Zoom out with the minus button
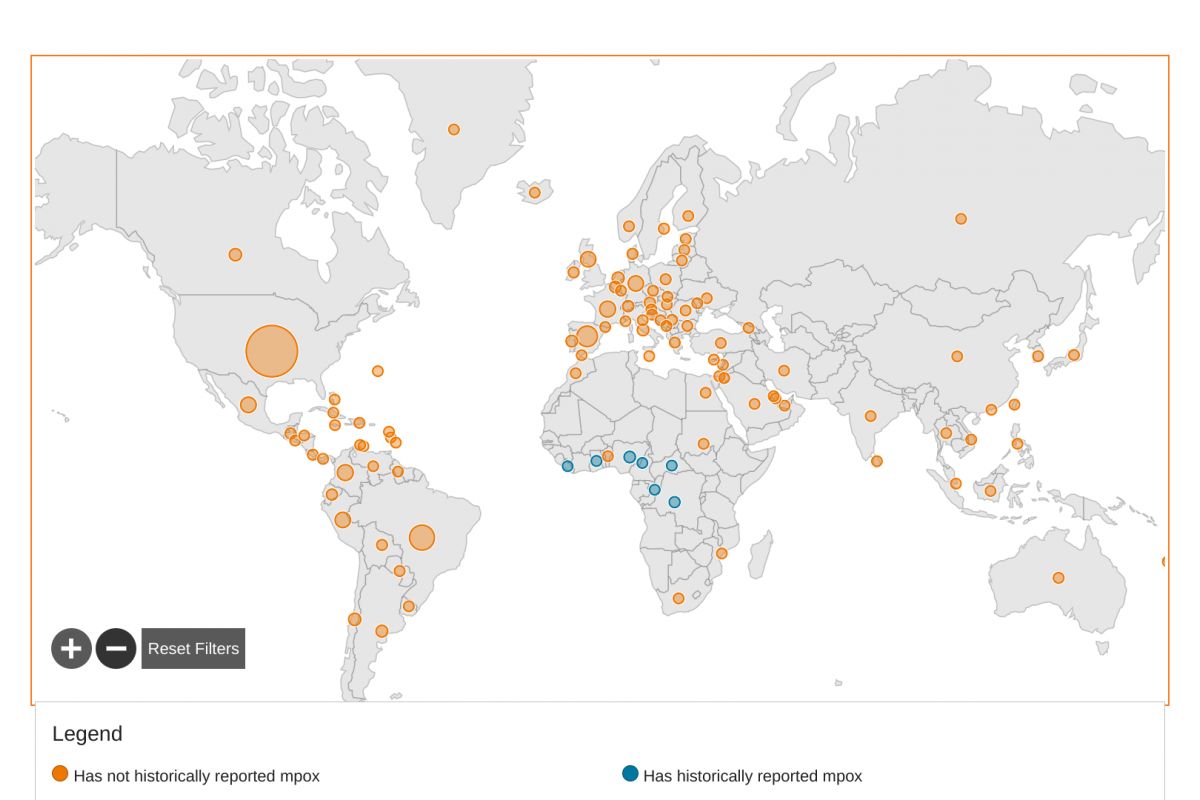This screenshot has width=1200, height=800. [116, 649]
